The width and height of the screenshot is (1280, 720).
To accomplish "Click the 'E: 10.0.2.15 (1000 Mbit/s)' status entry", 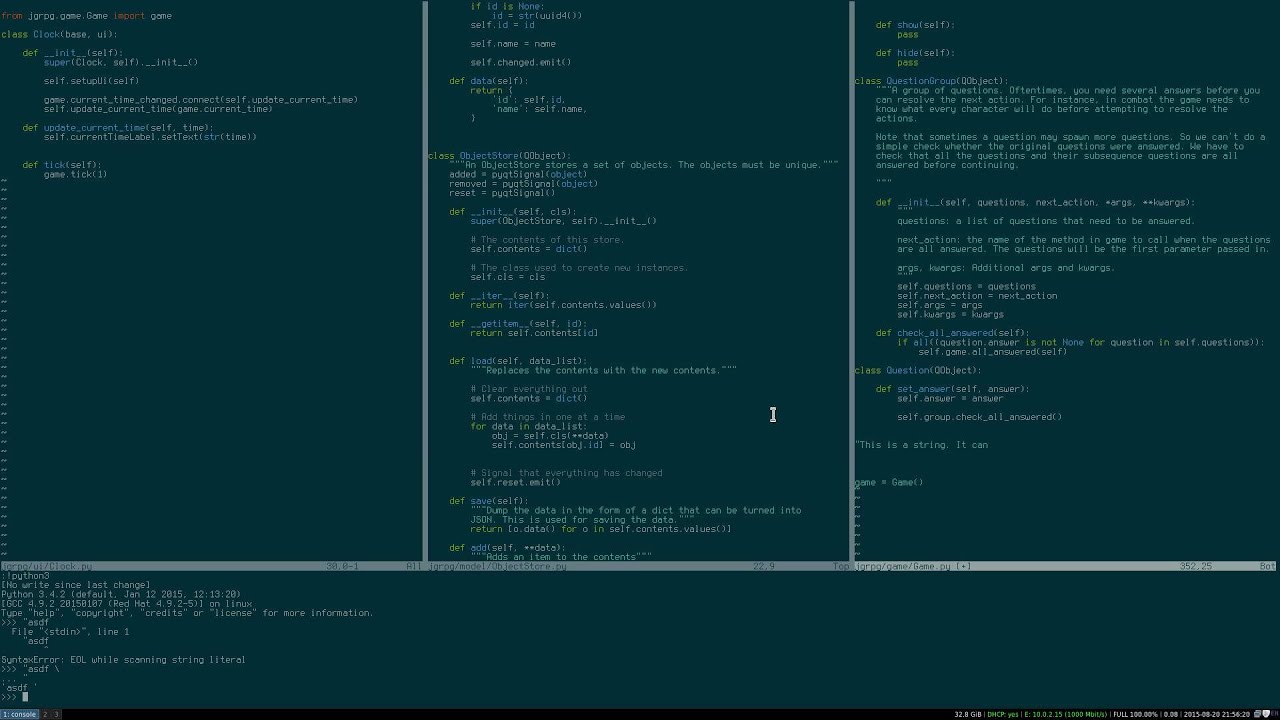I will (1066, 714).
